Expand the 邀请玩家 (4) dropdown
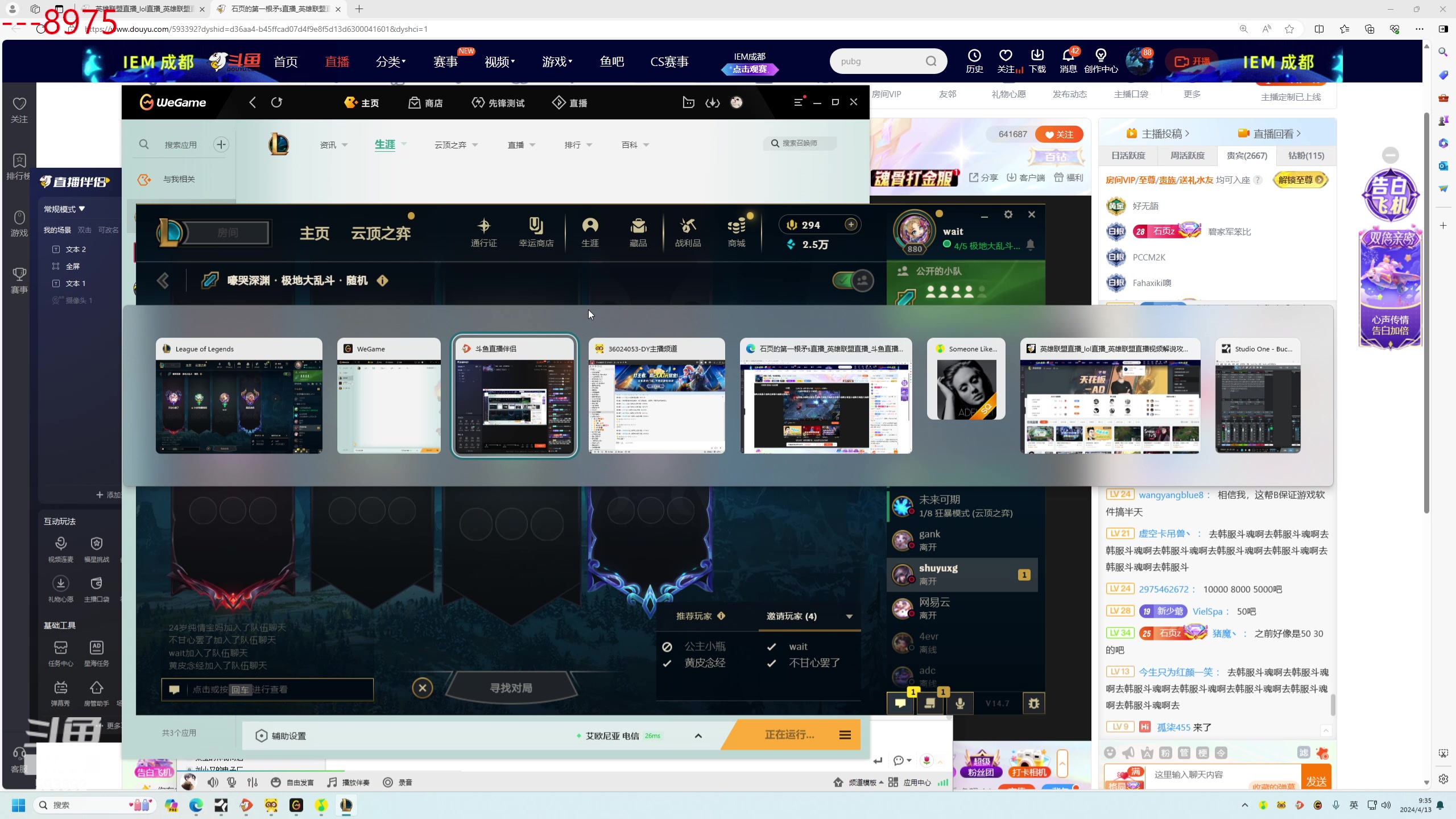Image resolution: width=1456 pixels, height=819 pixels. click(849, 617)
